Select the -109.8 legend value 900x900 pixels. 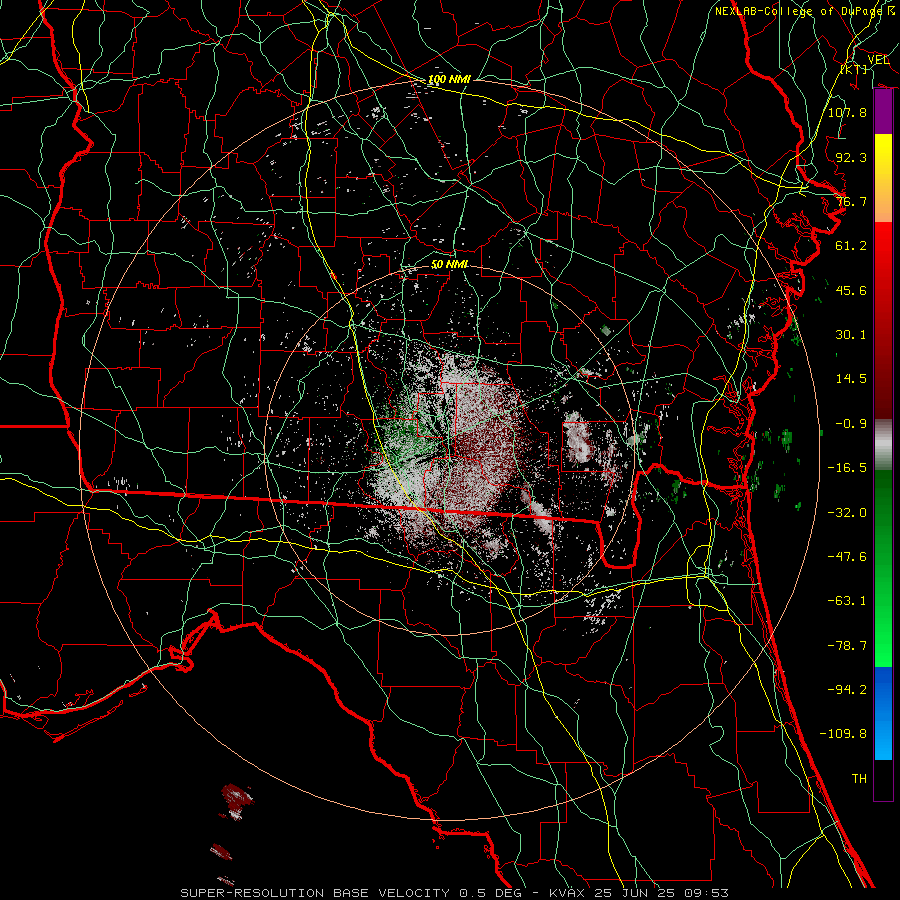(x=843, y=734)
